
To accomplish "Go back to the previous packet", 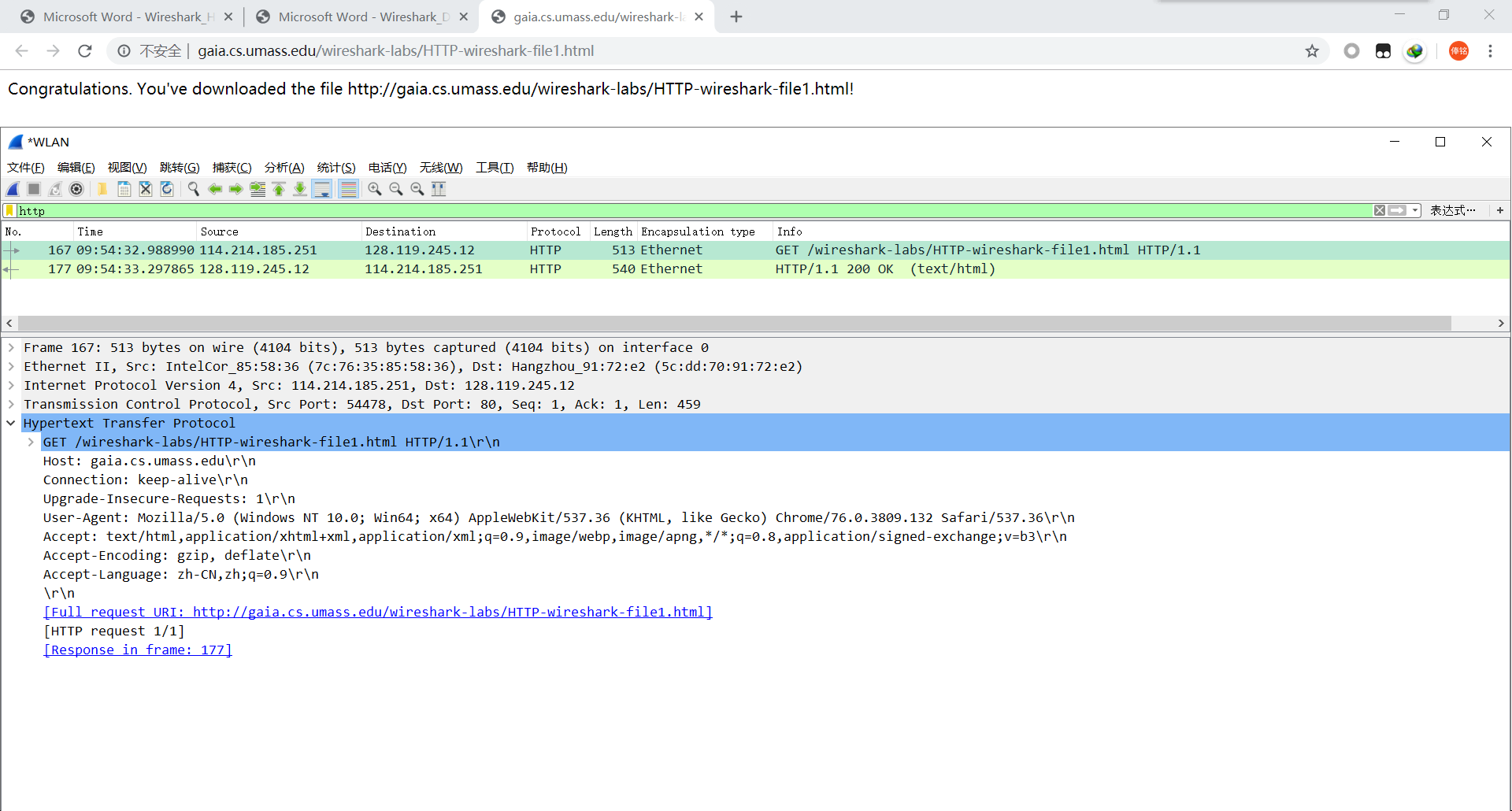I will (x=215, y=189).
